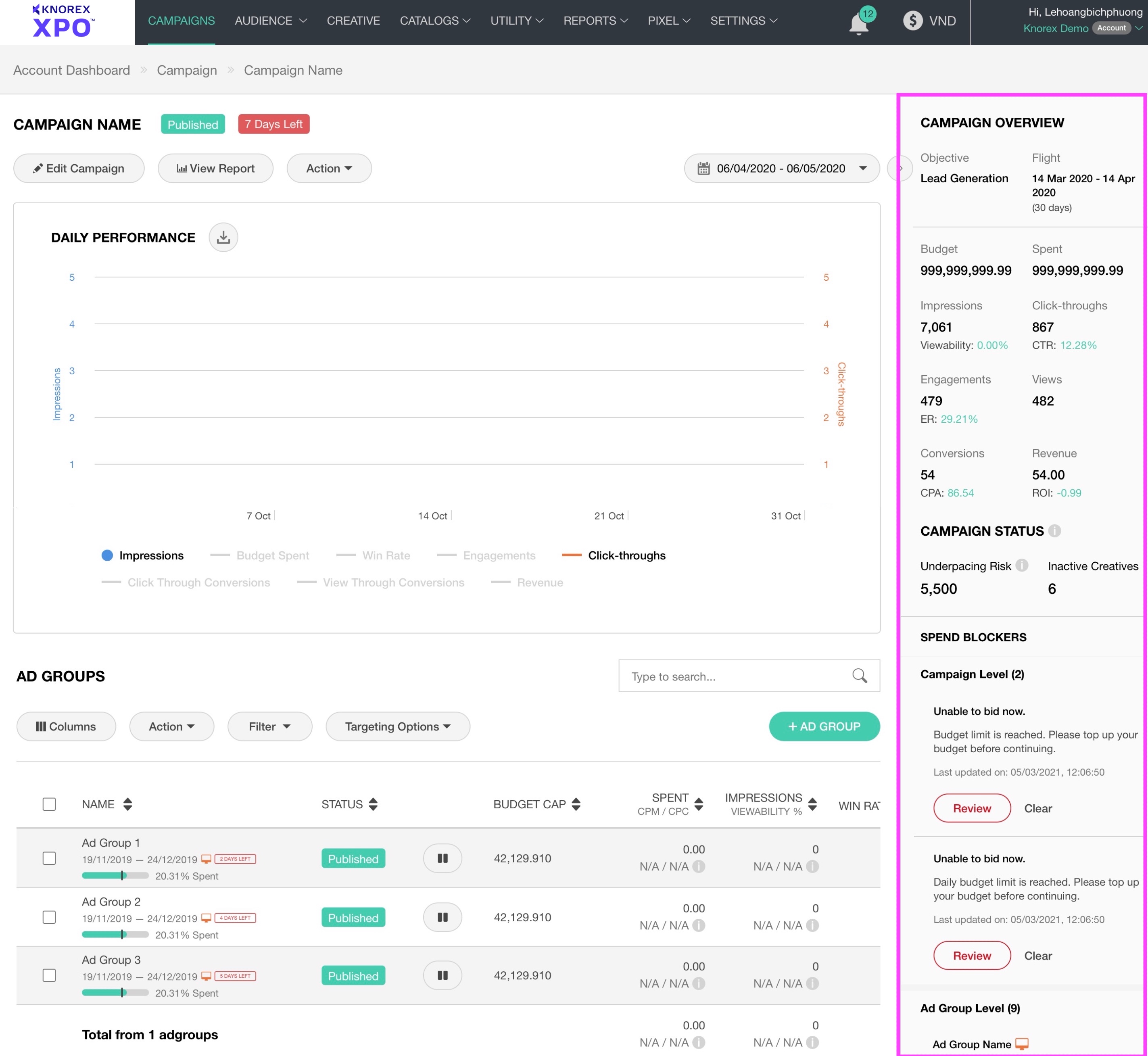Viewport: 1148px width, 1056px height.
Task: Go to the Creative menu item
Action: pyautogui.click(x=353, y=21)
